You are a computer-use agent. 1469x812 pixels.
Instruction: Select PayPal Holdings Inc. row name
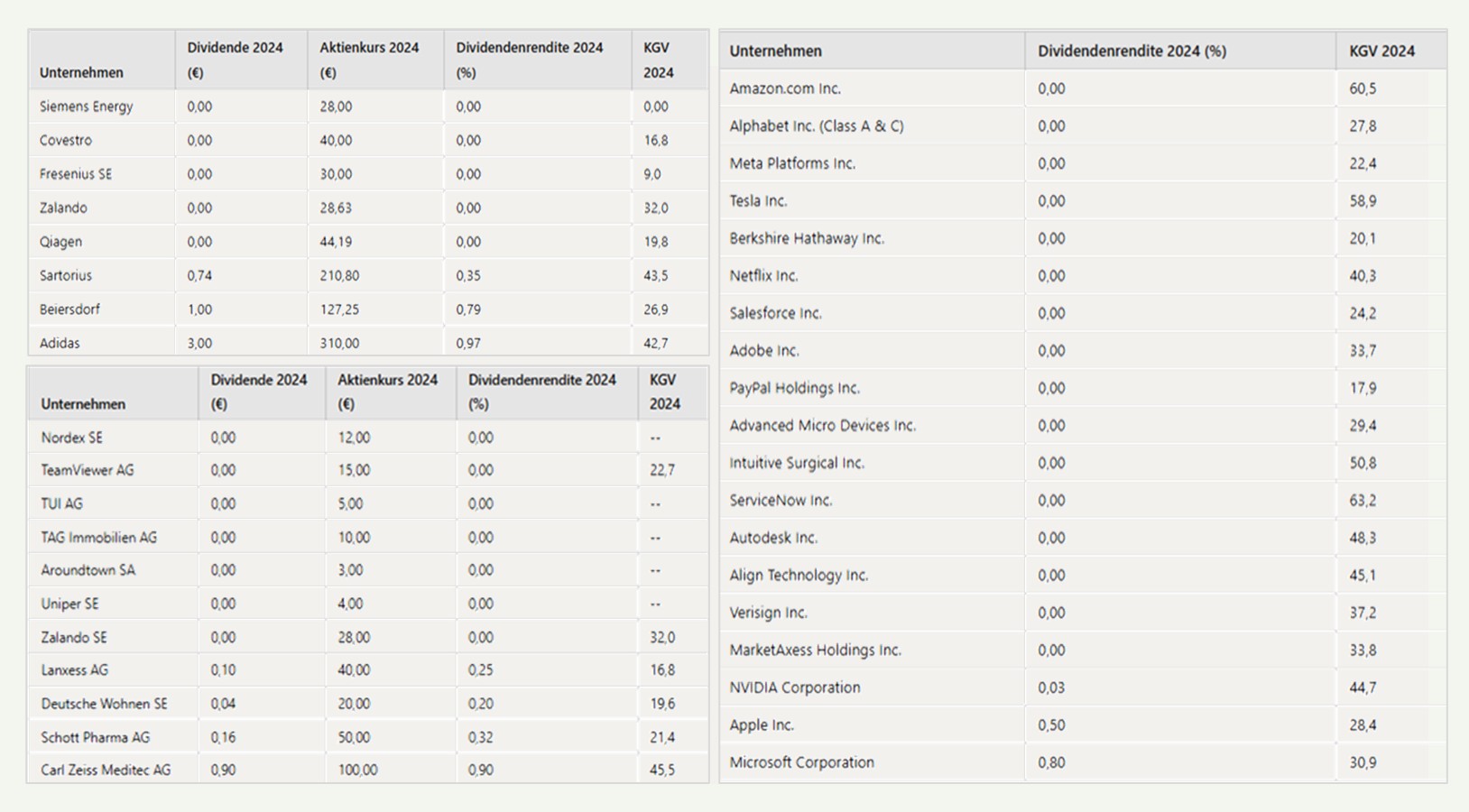(794, 388)
